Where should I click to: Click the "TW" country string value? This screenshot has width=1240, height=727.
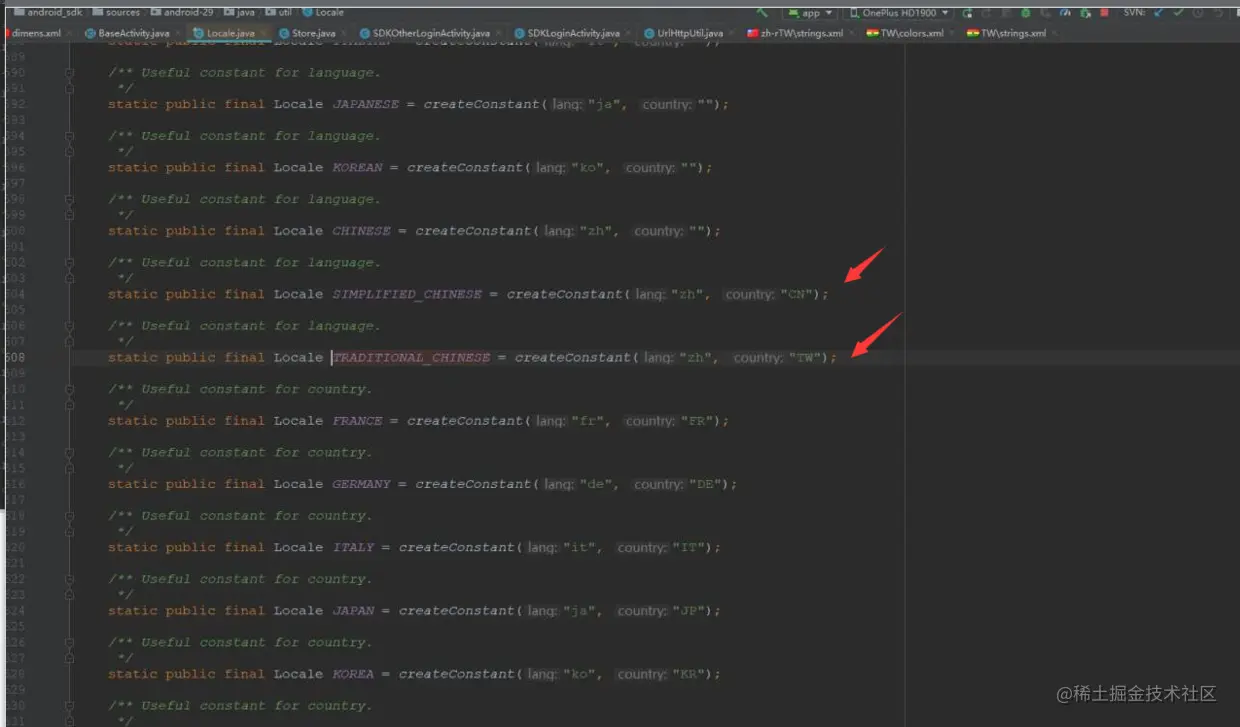[x=804, y=357]
